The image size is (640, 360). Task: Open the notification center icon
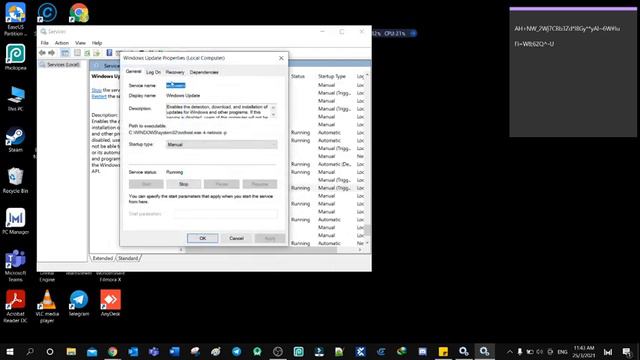[x=627, y=351]
